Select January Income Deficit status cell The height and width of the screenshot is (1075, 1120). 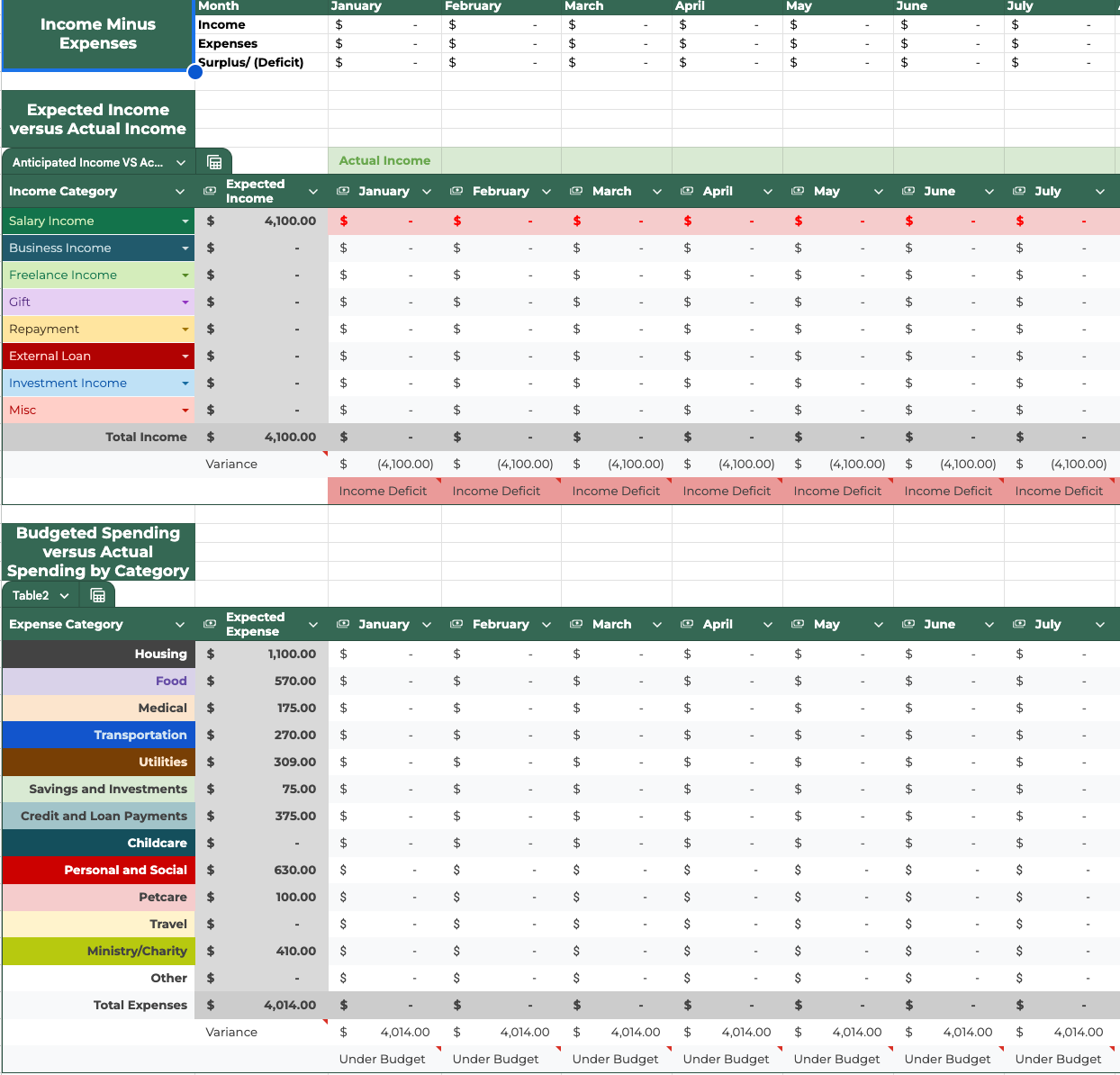click(384, 491)
